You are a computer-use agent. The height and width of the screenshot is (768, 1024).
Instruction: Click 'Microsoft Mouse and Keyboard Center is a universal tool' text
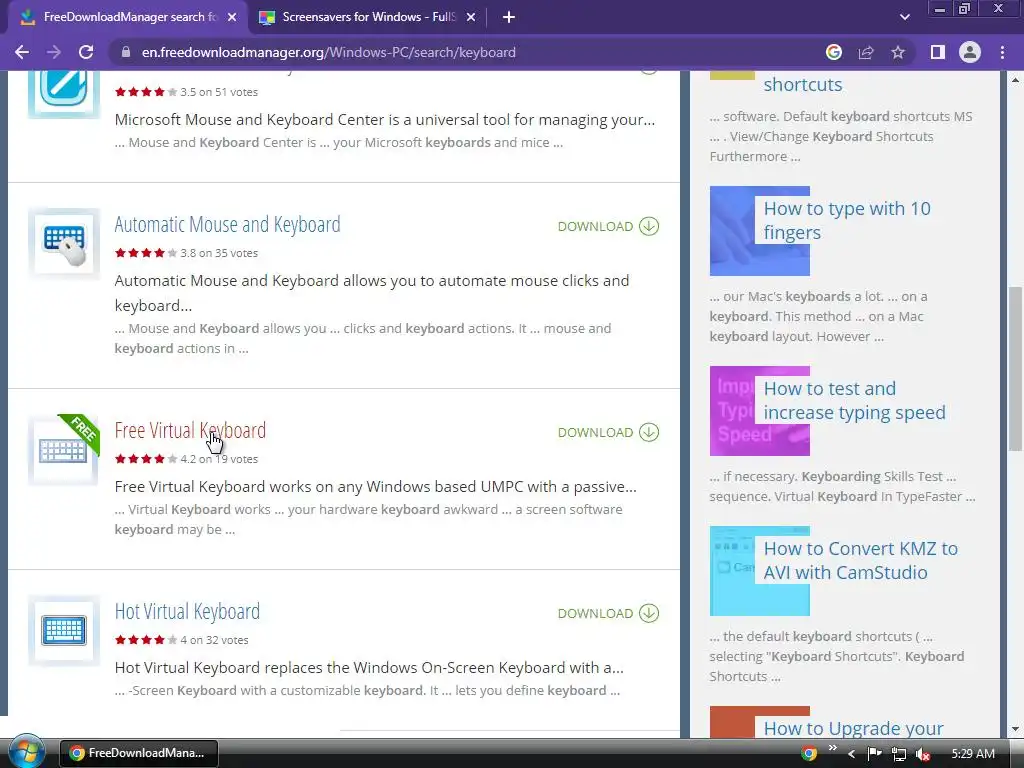385,120
